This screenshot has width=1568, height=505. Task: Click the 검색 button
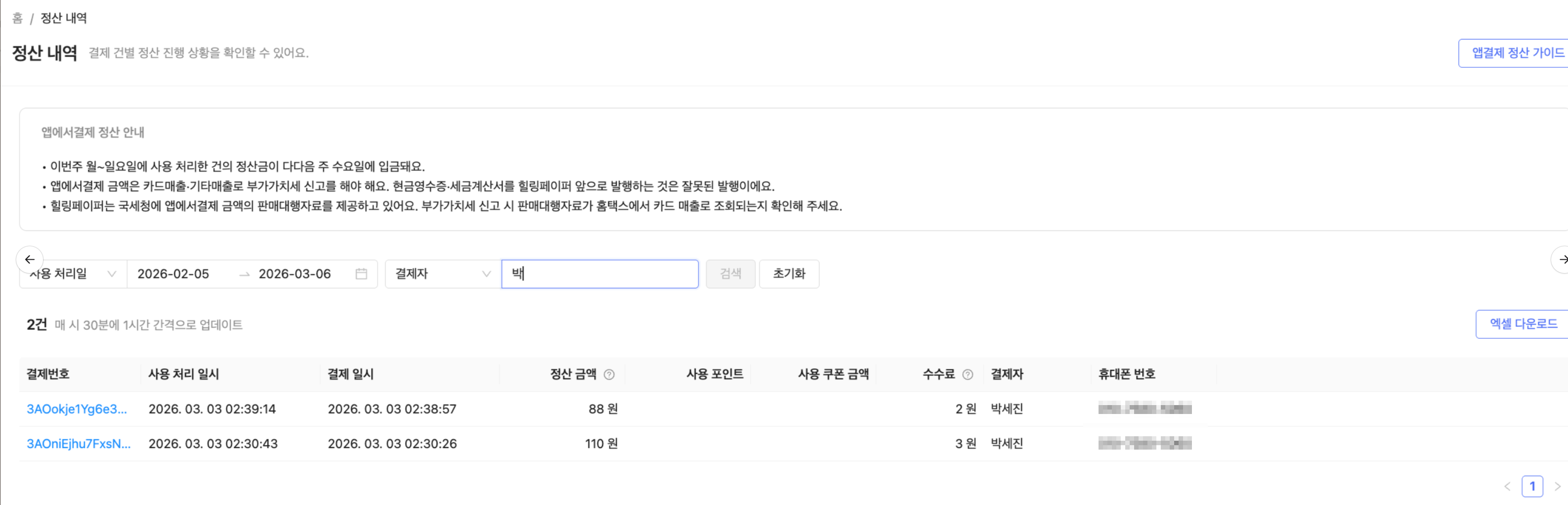click(730, 274)
